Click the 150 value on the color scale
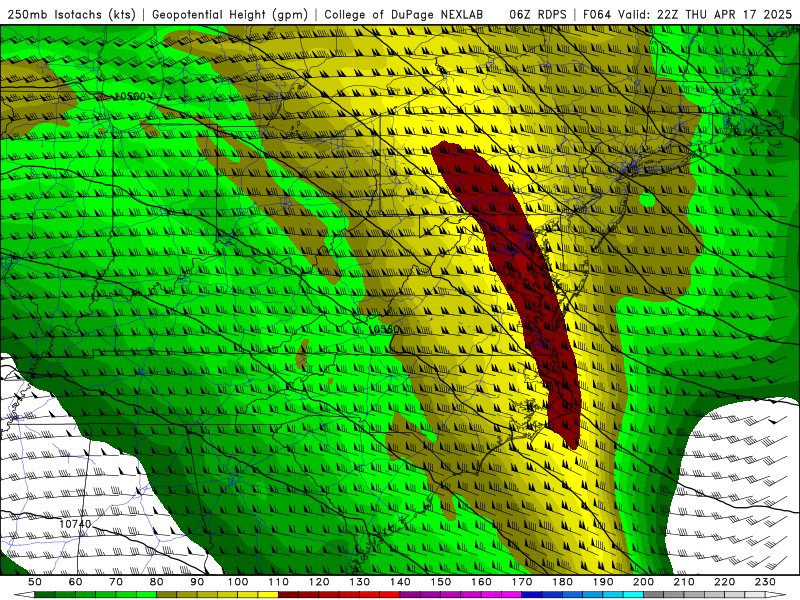This screenshot has width=800, height=600. [441, 582]
